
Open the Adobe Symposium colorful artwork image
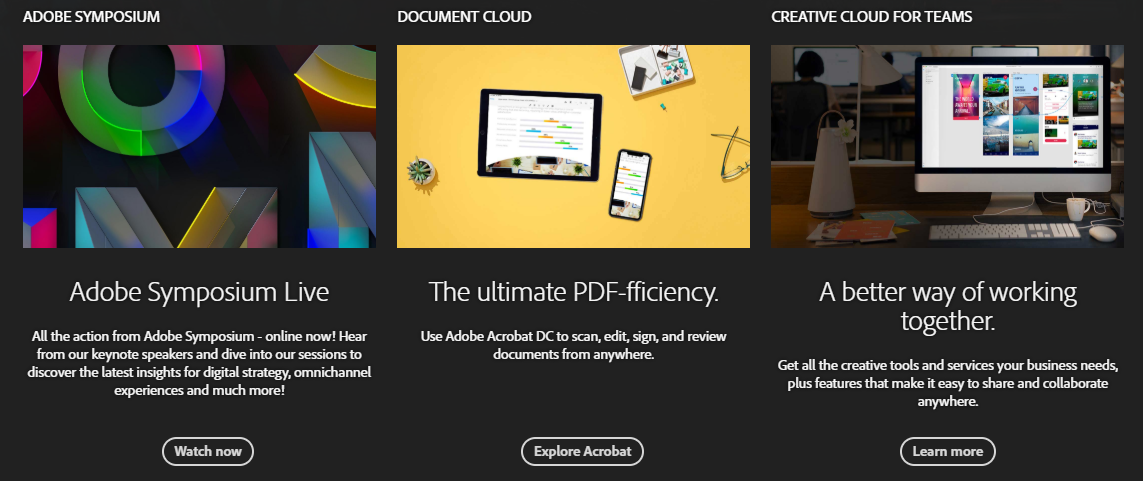(x=200, y=146)
